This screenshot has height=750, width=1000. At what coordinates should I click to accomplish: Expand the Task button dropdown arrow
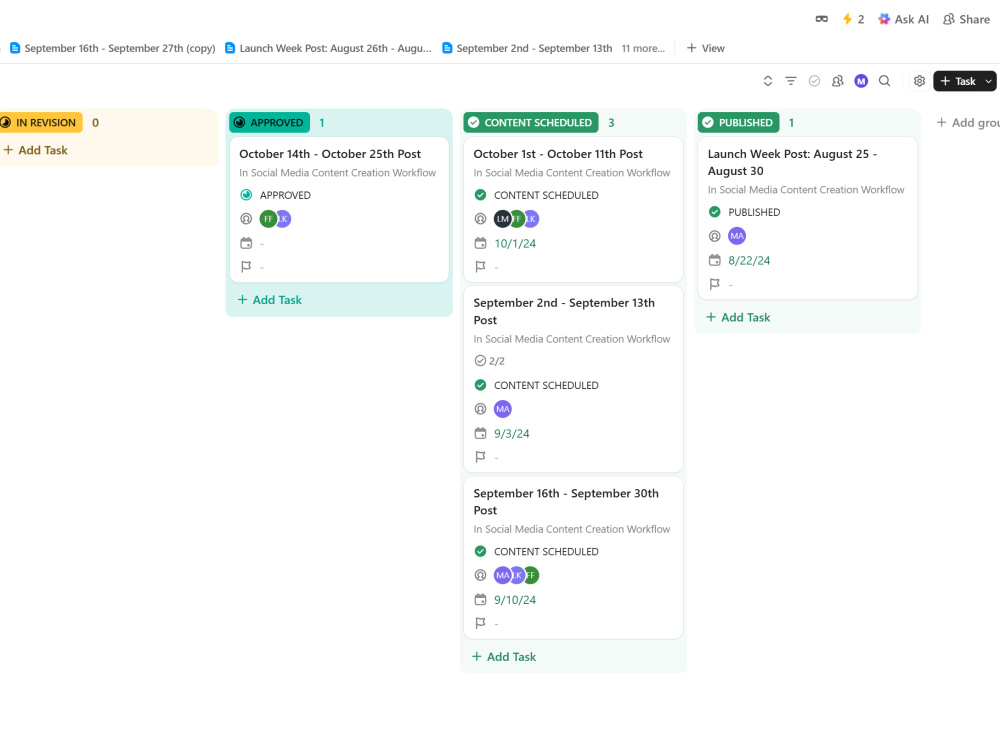989,81
